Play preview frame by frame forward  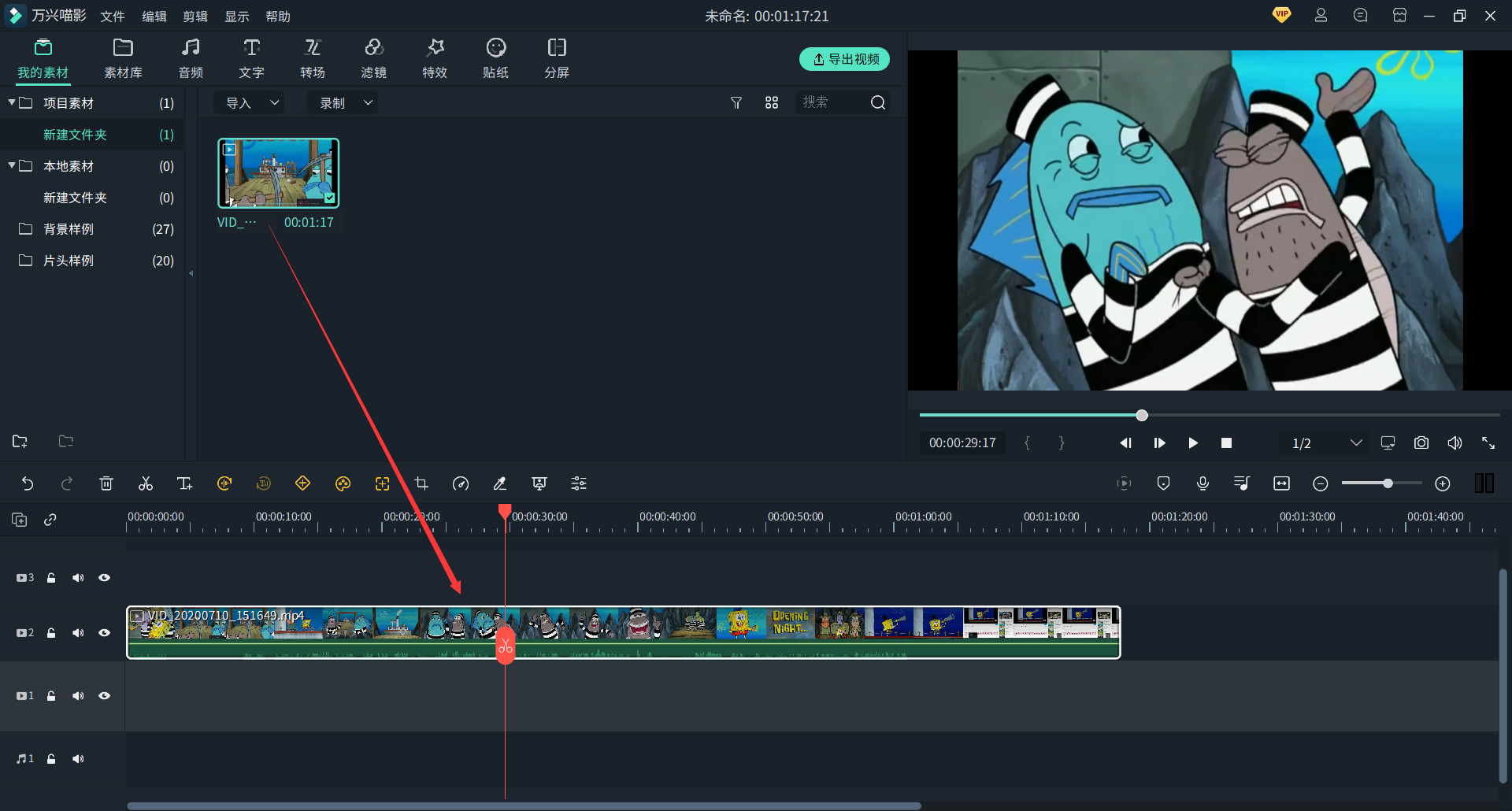point(1159,443)
